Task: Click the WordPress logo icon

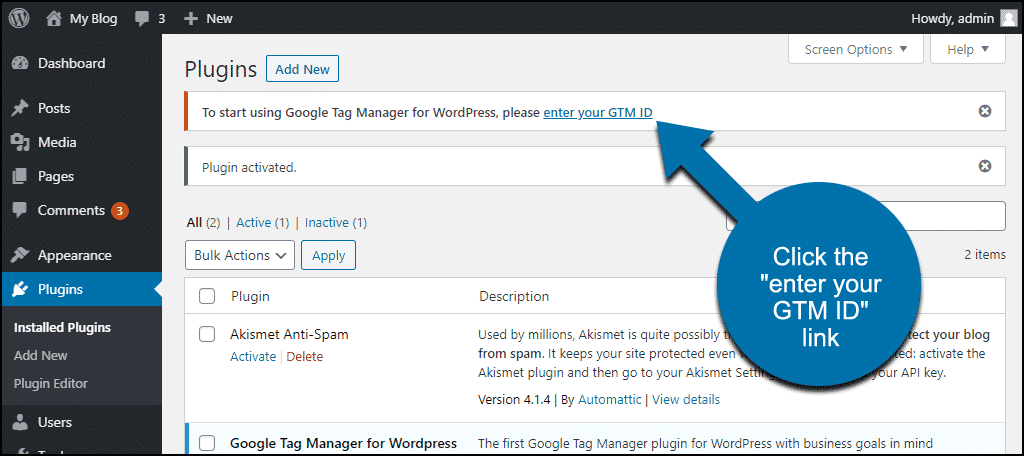Action: tap(19, 18)
